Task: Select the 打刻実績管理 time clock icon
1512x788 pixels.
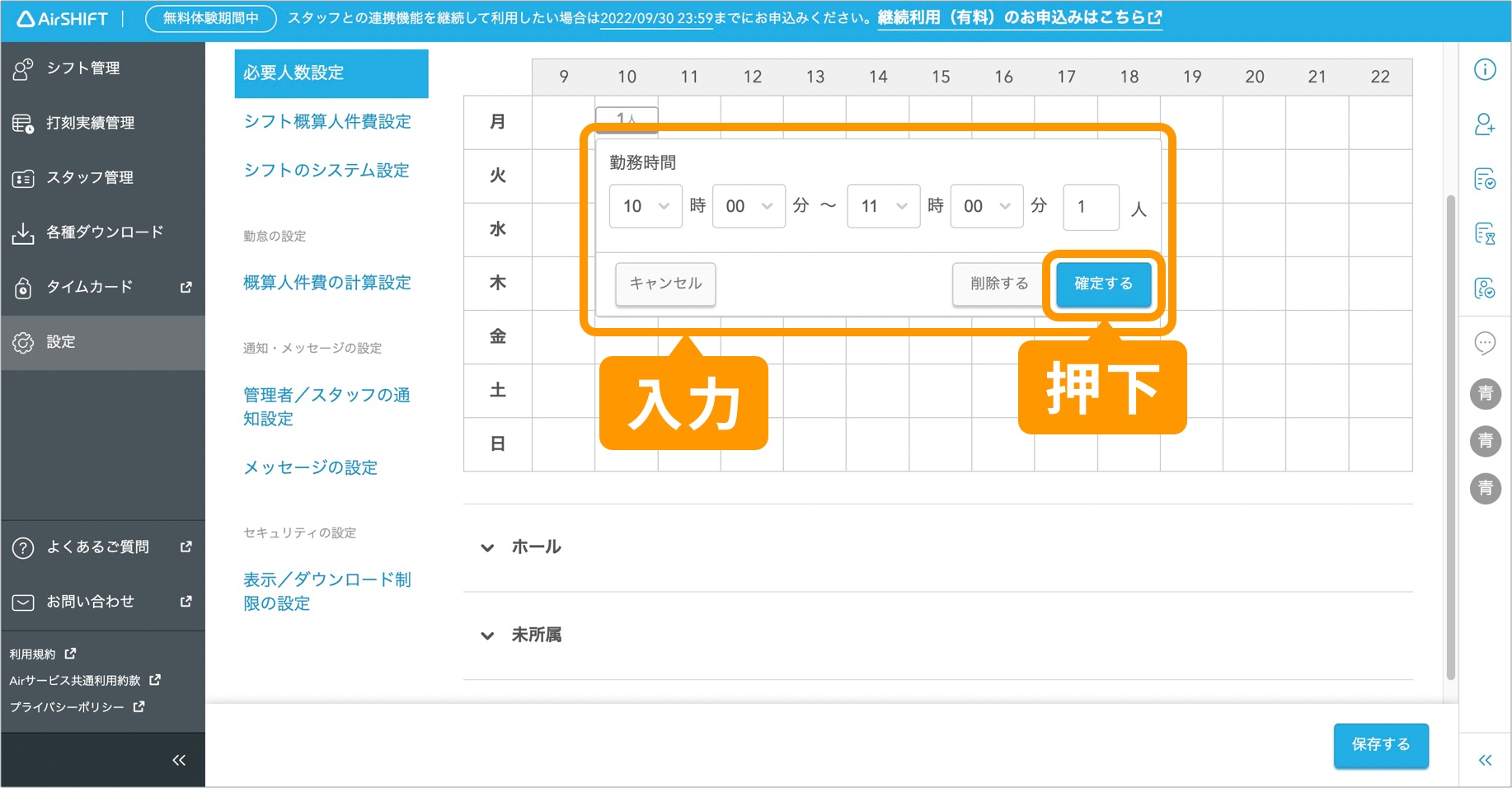Action: pyautogui.click(x=24, y=123)
